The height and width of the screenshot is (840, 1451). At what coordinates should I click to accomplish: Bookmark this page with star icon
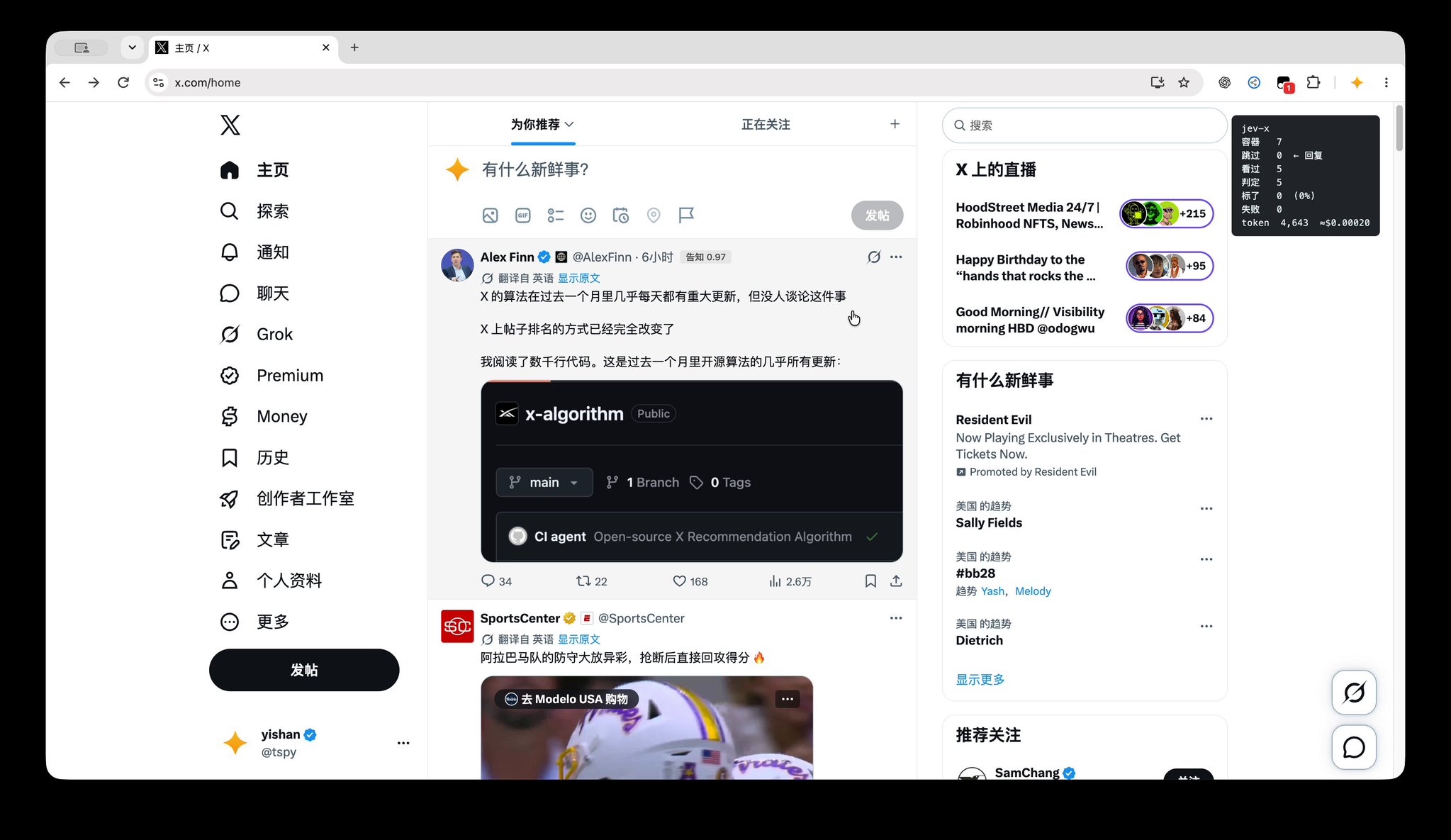tap(1183, 82)
